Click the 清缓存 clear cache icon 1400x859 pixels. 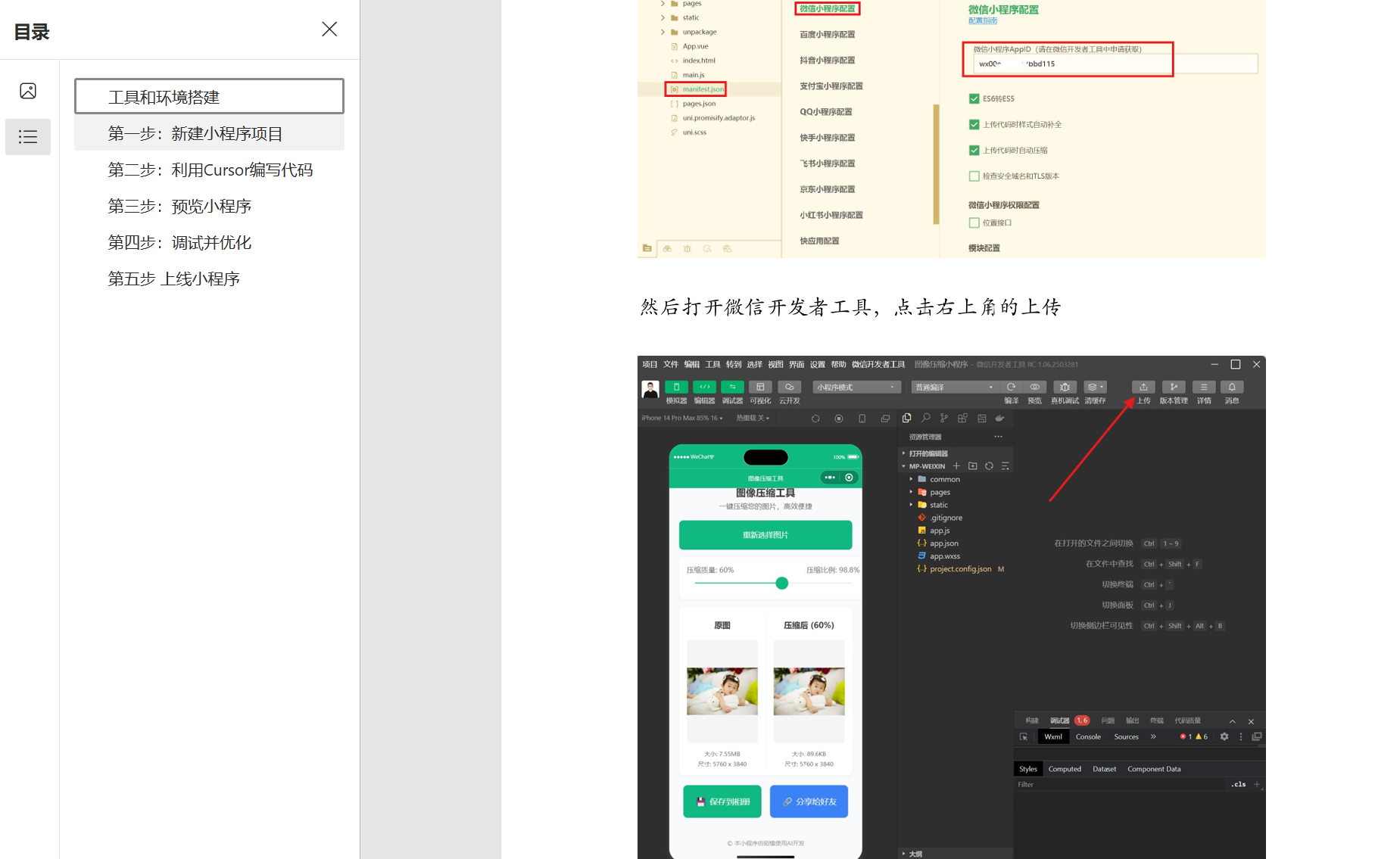[x=1095, y=387]
